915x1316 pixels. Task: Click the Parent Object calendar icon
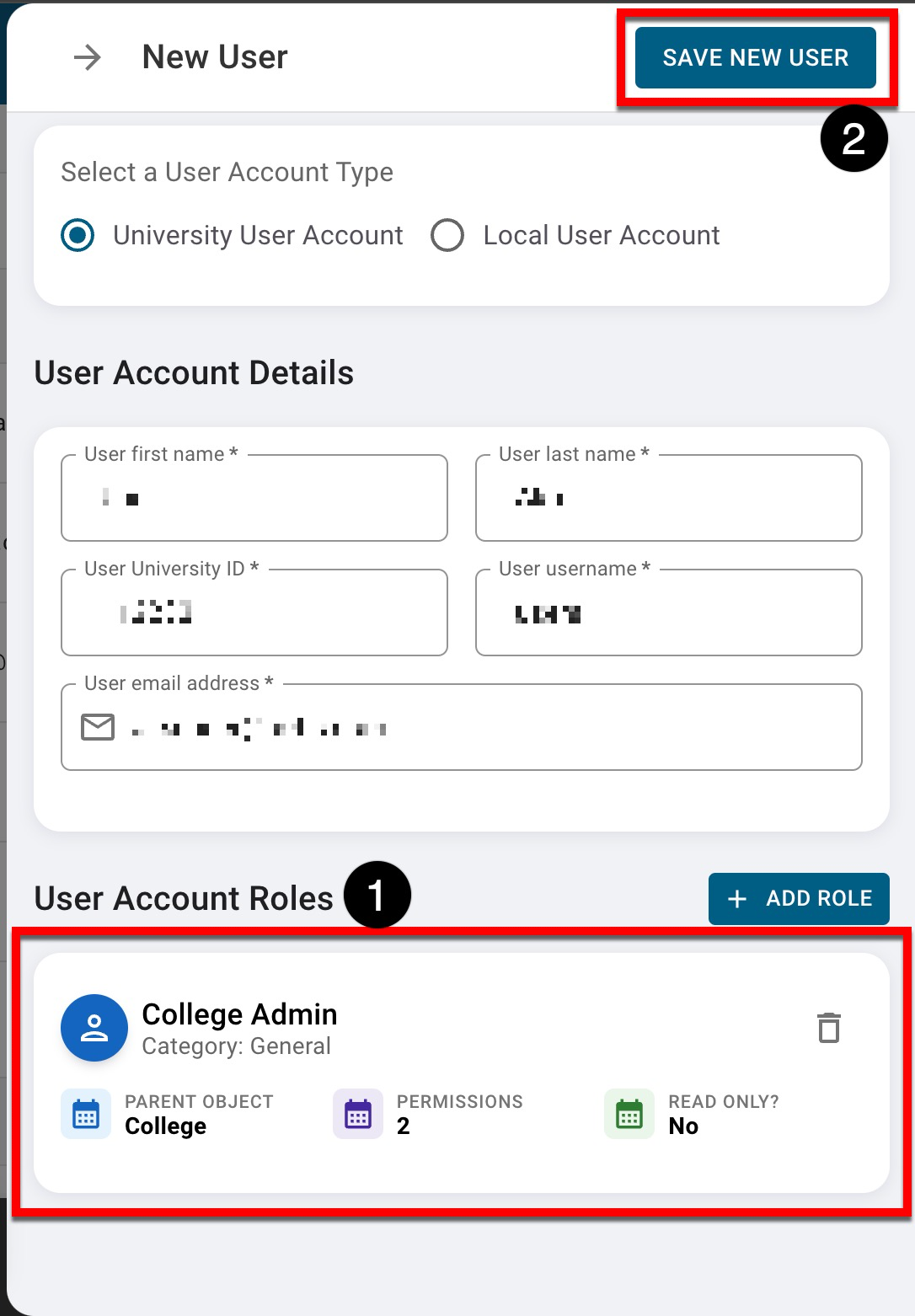86,1114
